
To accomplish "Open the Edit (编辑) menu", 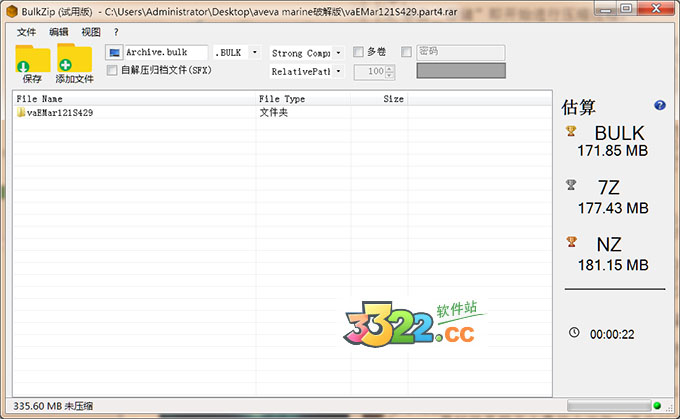I will pos(59,32).
